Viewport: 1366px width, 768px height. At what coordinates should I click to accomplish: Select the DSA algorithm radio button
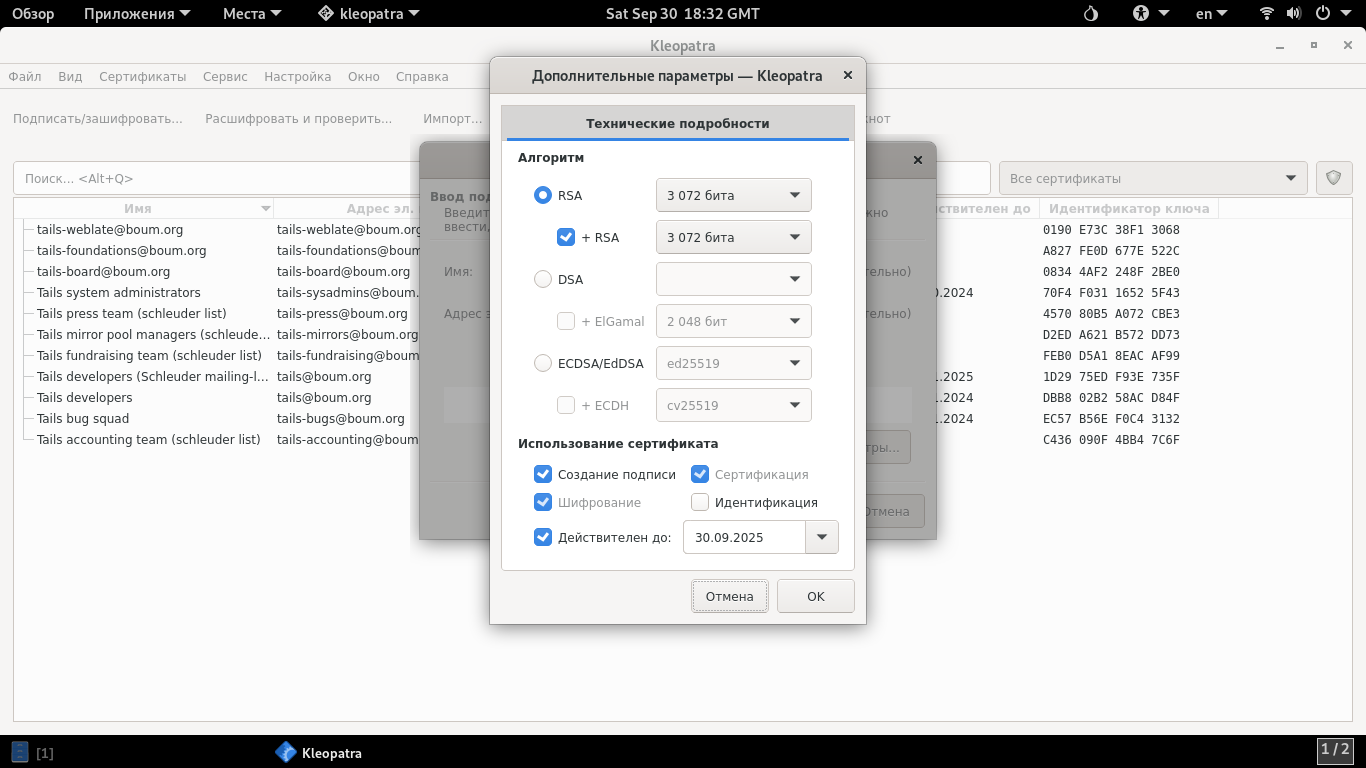coord(543,280)
